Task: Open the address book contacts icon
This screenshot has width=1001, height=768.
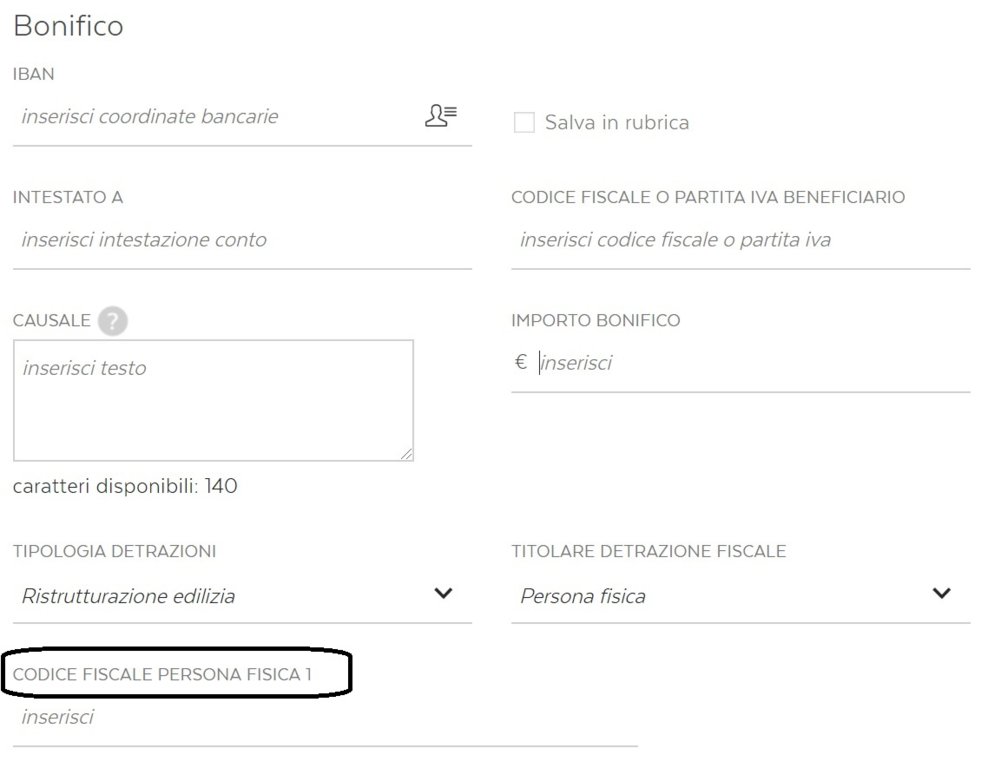Action: click(x=440, y=116)
